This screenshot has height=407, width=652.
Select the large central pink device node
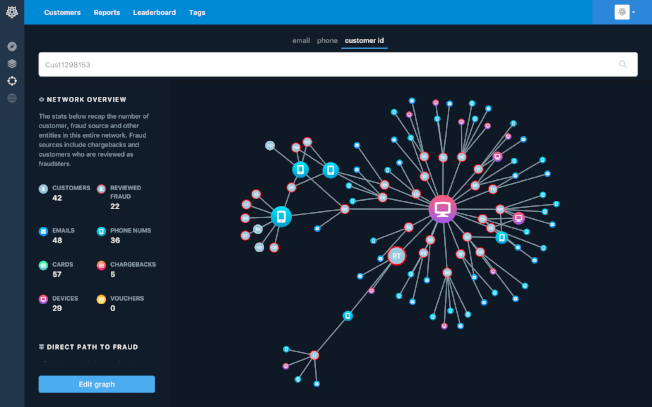click(x=443, y=209)
